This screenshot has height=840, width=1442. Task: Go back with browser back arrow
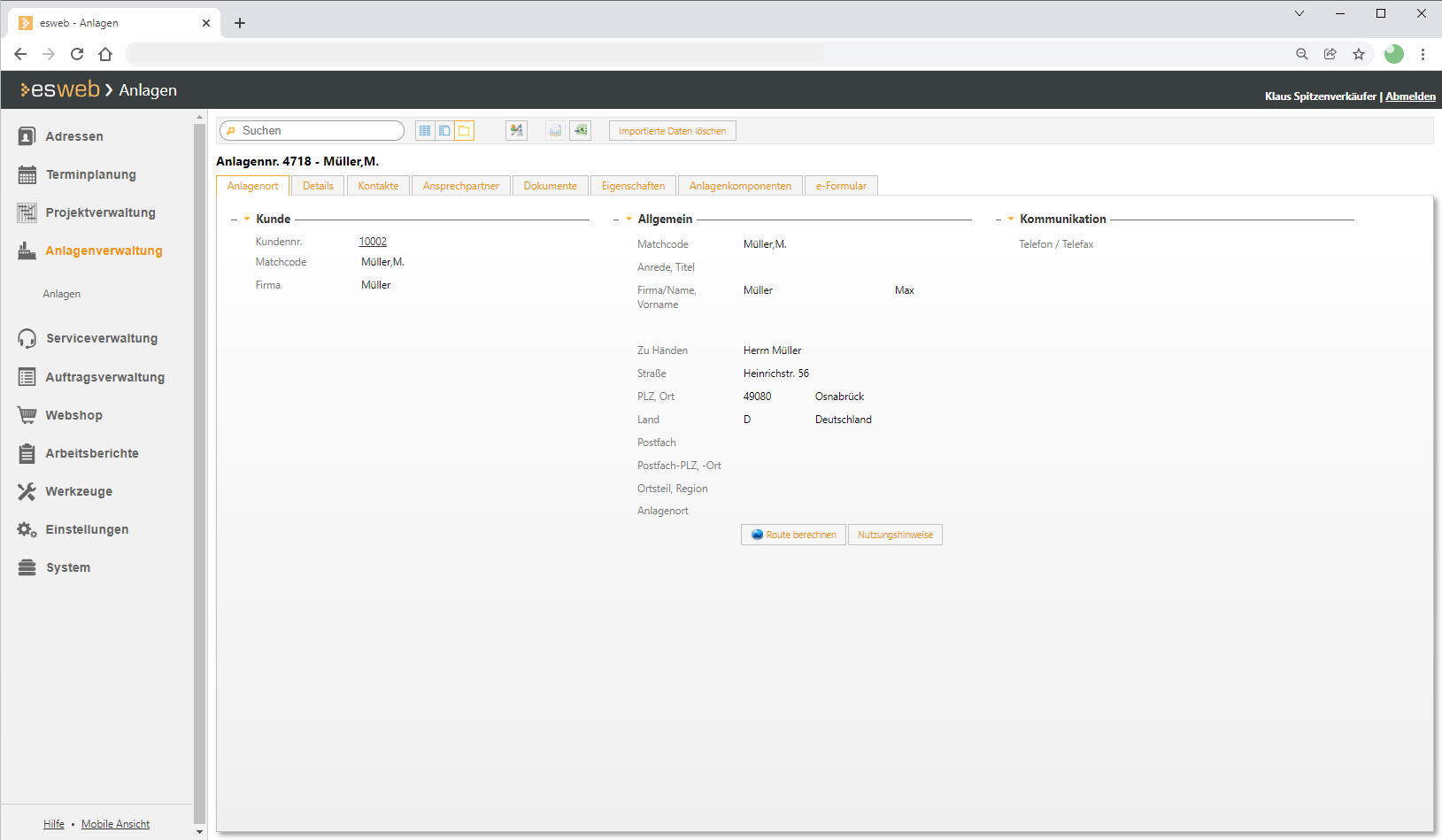tap(20, 54)
